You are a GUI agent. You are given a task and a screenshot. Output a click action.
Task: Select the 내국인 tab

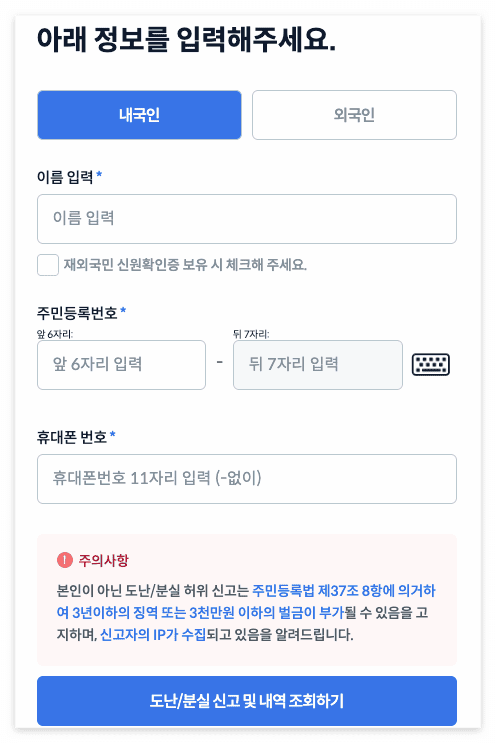pyautogui.click(x=139, y=115)
